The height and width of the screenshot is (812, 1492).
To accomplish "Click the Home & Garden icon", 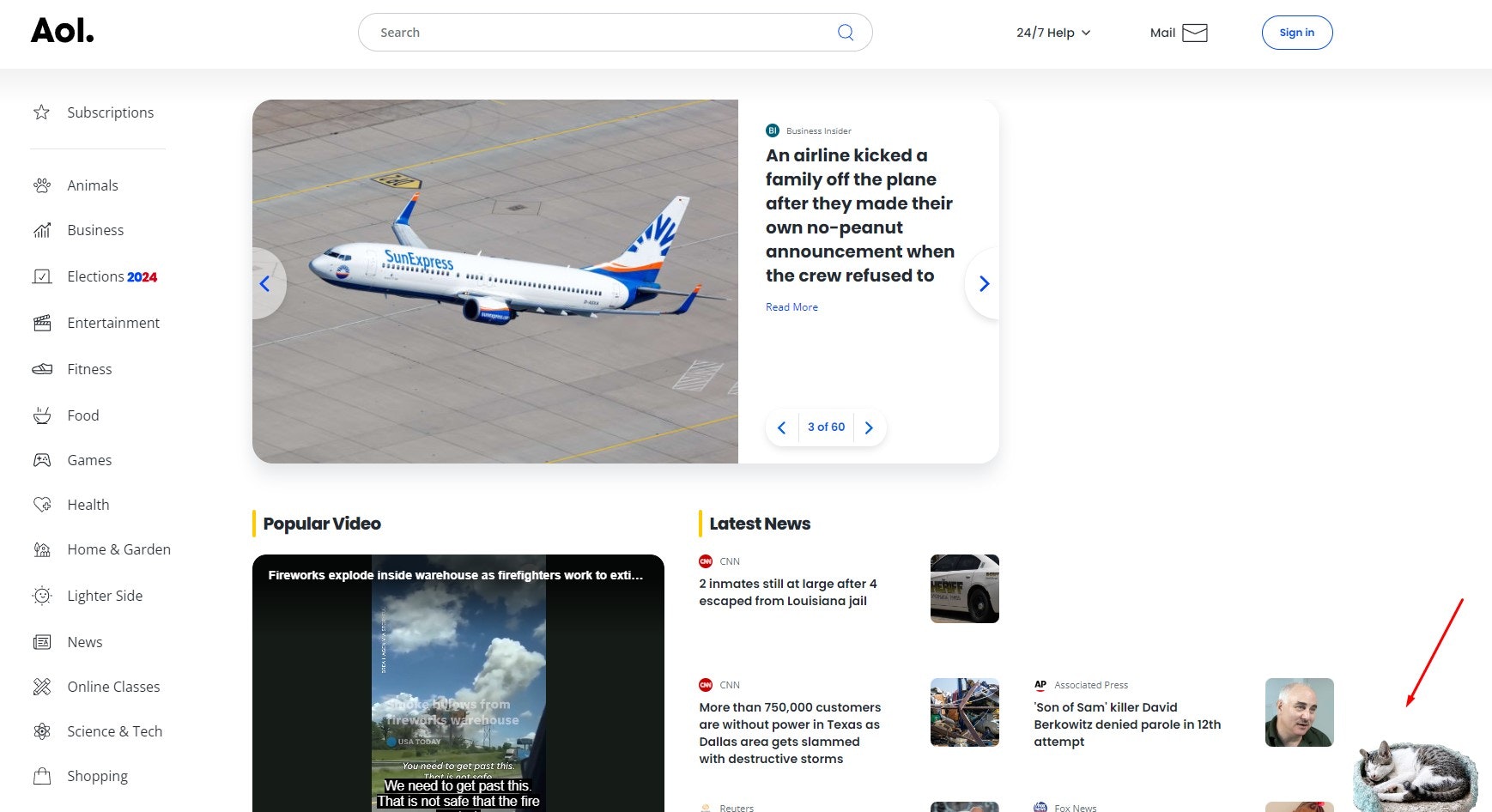I will [x=41, y=549].
